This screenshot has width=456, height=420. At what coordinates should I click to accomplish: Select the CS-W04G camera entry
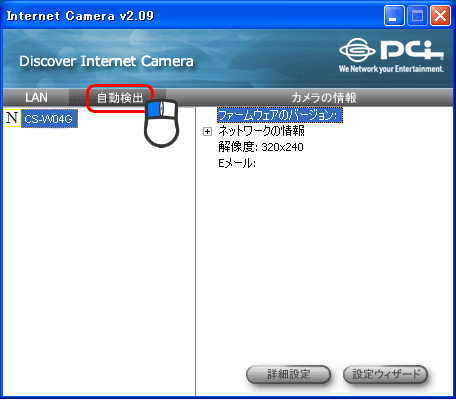point(49,119)
